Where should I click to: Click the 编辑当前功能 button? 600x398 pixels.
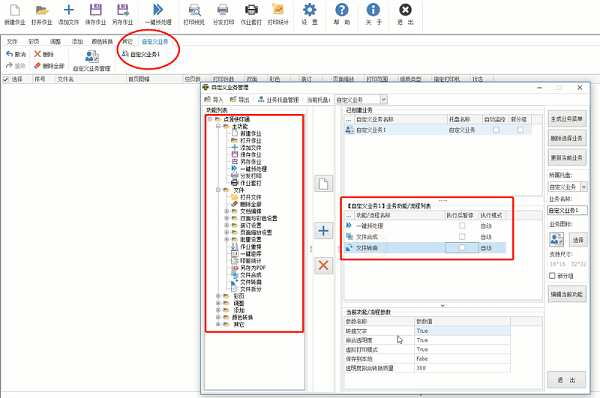(567, 294)
